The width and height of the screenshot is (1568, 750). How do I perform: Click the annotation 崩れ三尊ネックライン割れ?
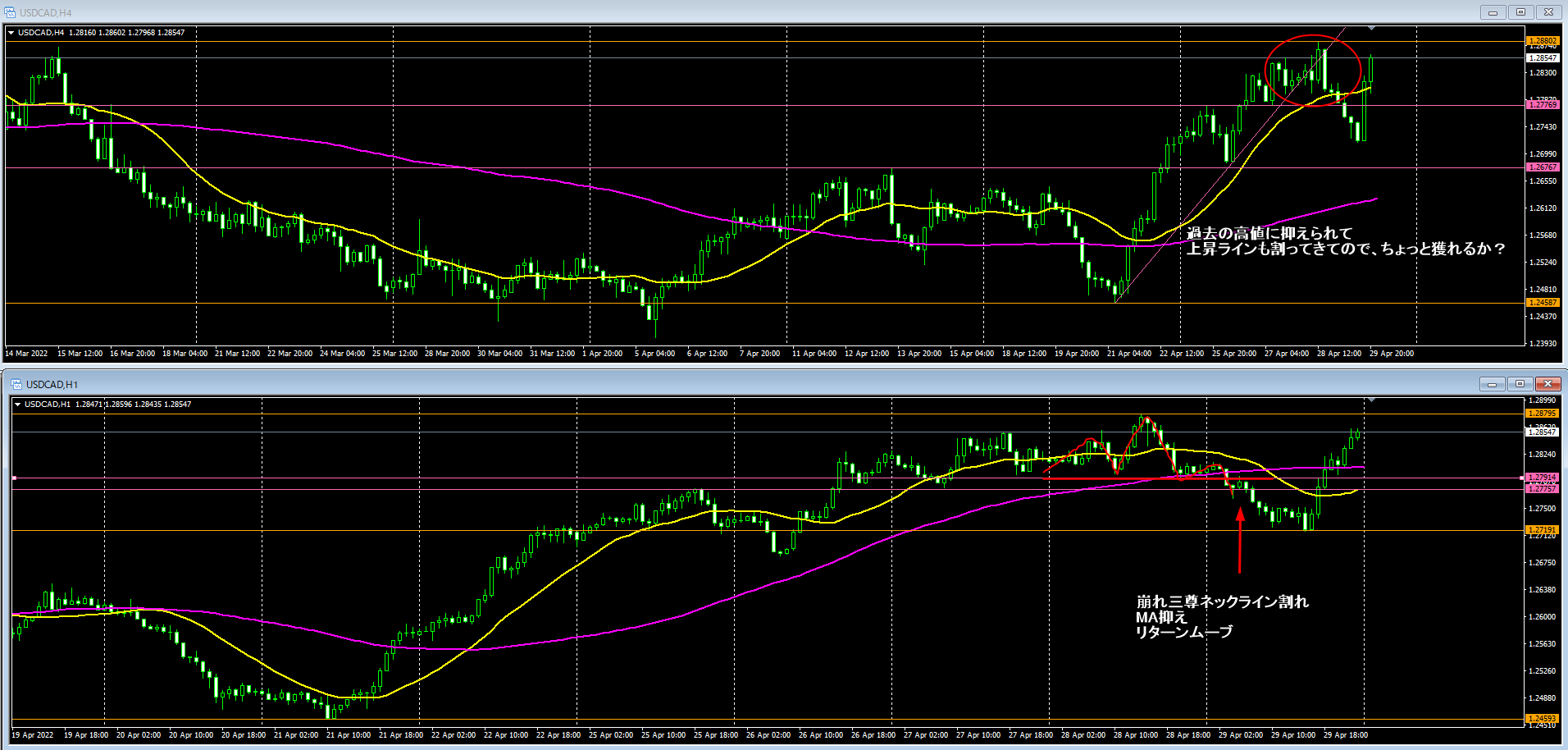tap(1222, 602)
